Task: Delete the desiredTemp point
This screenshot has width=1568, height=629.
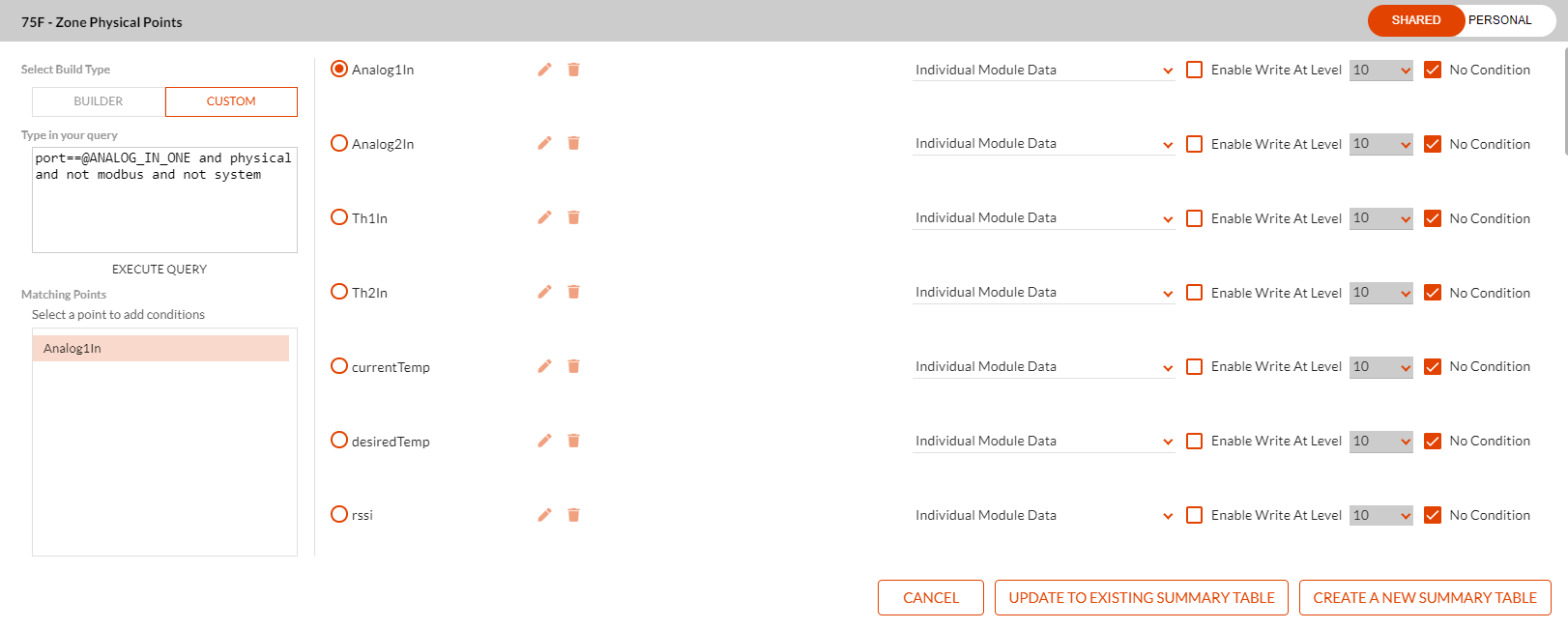Action: 573,441
